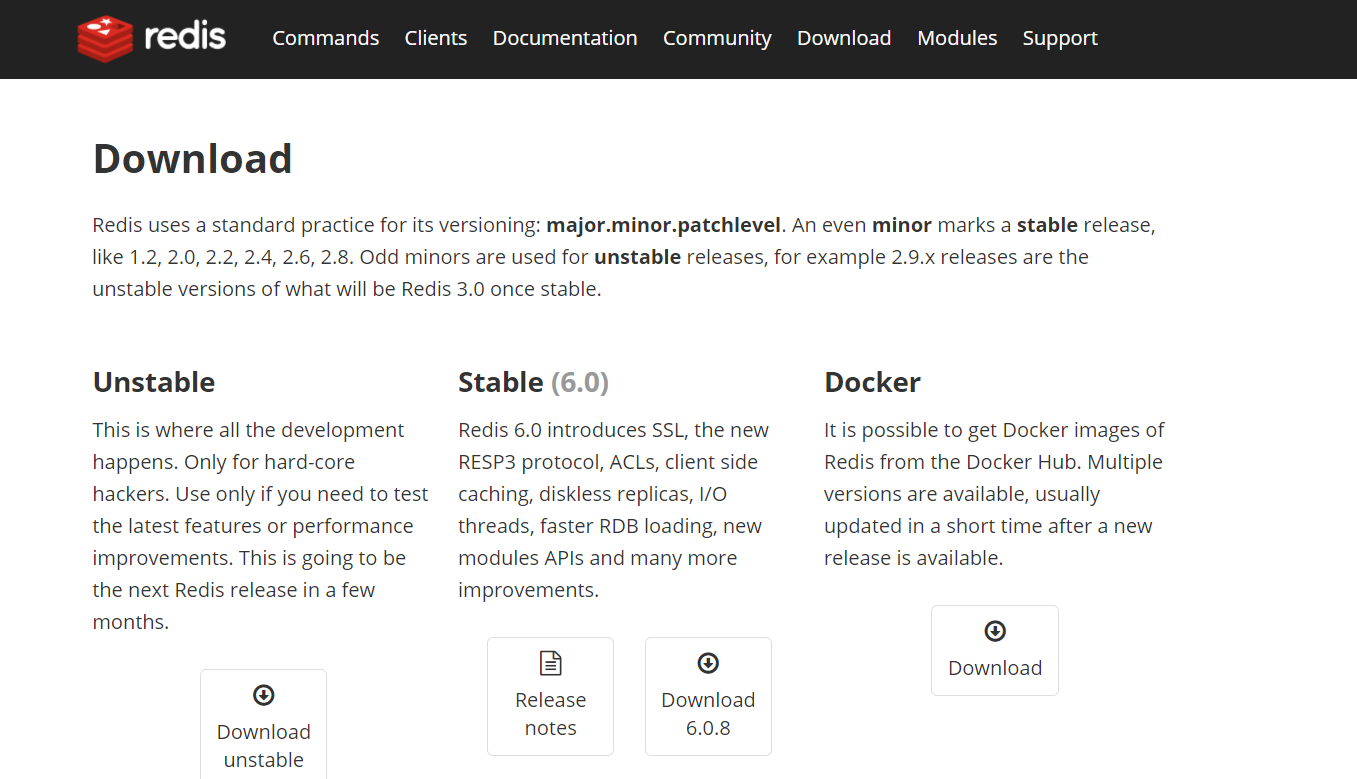This screenshot has width=1357, height=779.
Task: Click the Download 6.0.8 button
Action: [x=708, y=696]
